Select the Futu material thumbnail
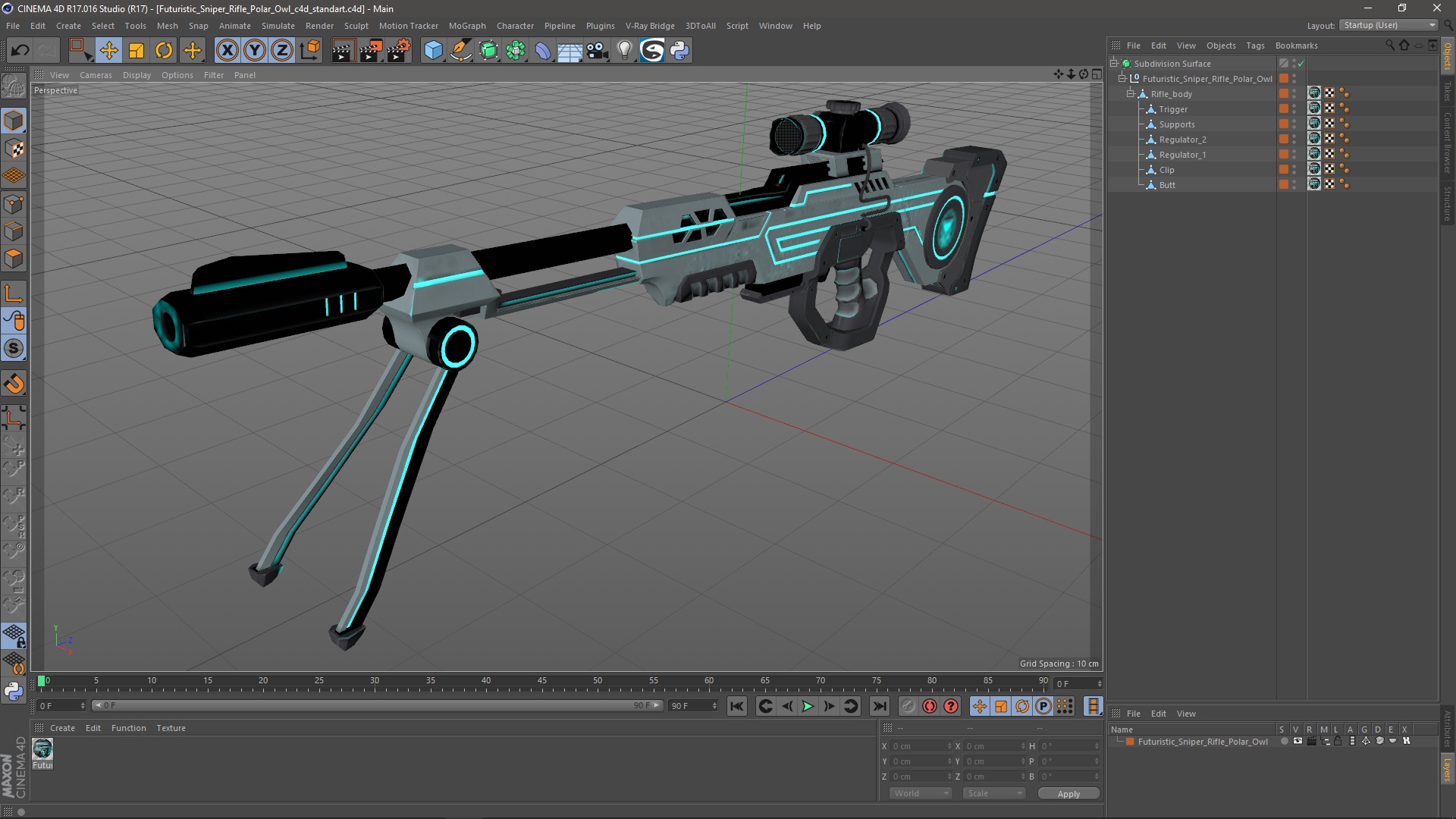This screenshot has width=1456, height=819. (42, 749)
